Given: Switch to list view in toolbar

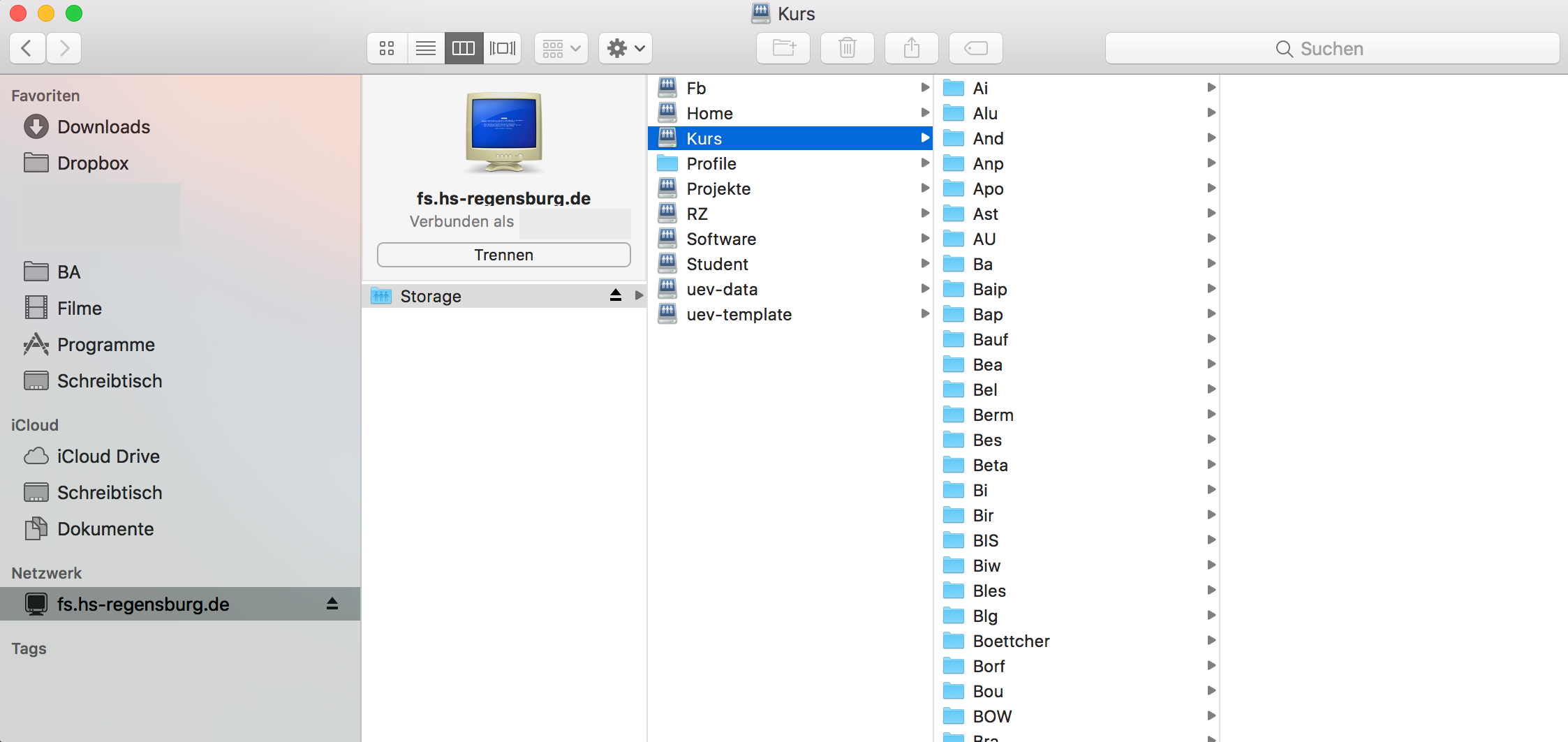Looking at the screenshot, I should click(425, 48).
